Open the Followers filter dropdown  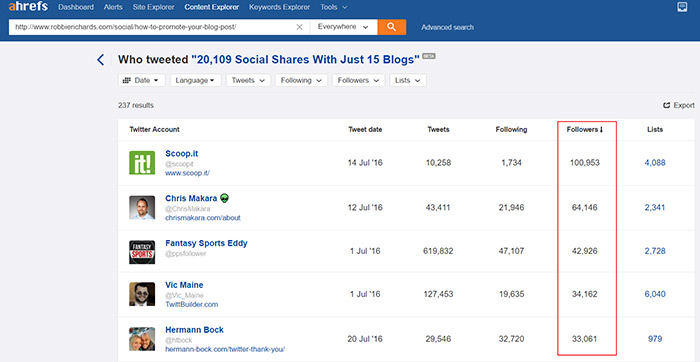358,80
